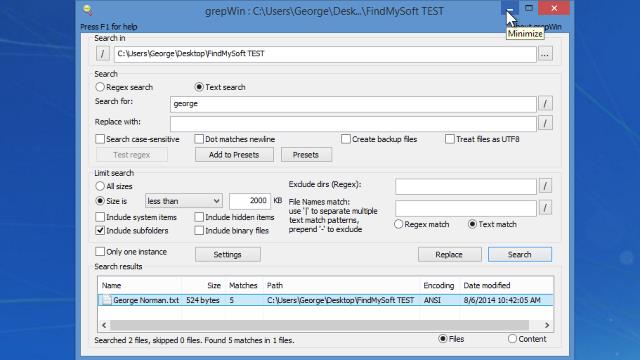Click the results horizontal scrollbar track
640x360 pixels.
[320, 325]
